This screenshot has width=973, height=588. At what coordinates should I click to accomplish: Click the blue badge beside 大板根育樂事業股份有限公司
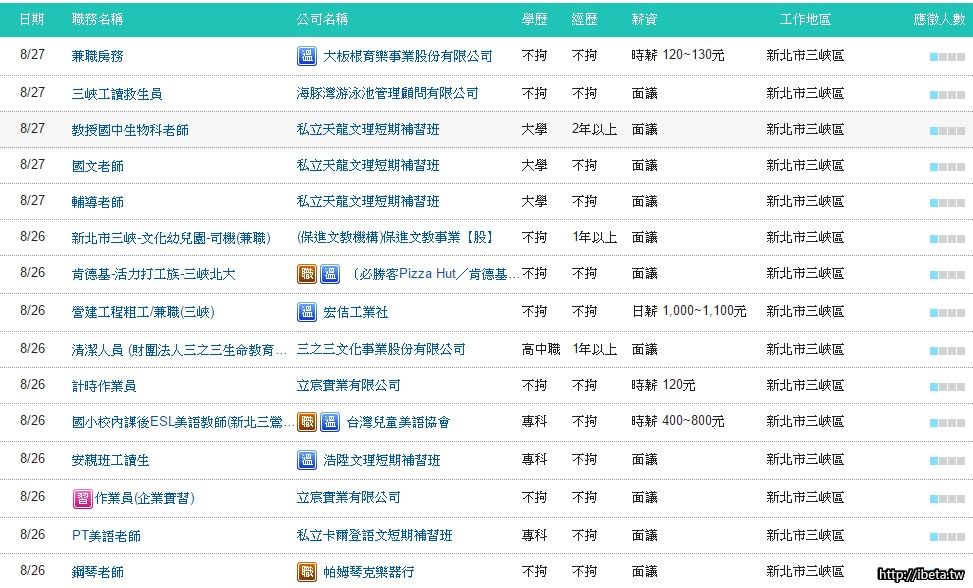pyautogui.click(x=307, y=57)
